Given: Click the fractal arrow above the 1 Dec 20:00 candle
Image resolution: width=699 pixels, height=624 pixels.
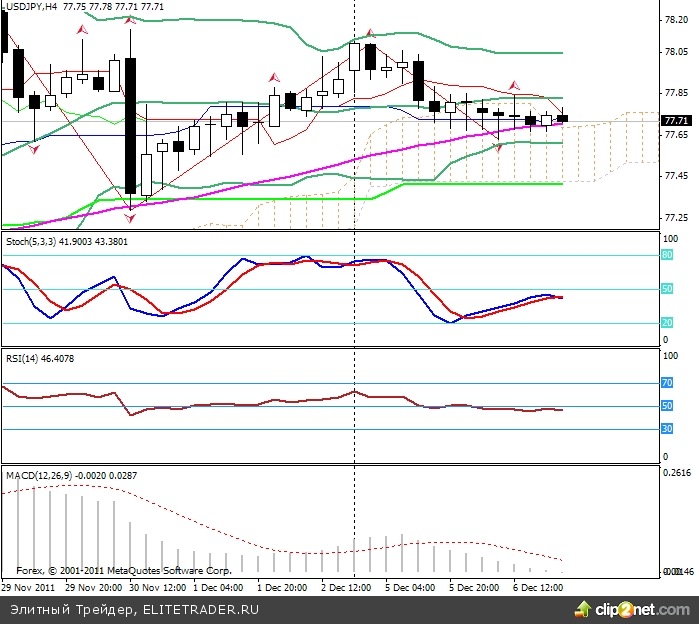Looking at the screenshot, I should (273, 75).
